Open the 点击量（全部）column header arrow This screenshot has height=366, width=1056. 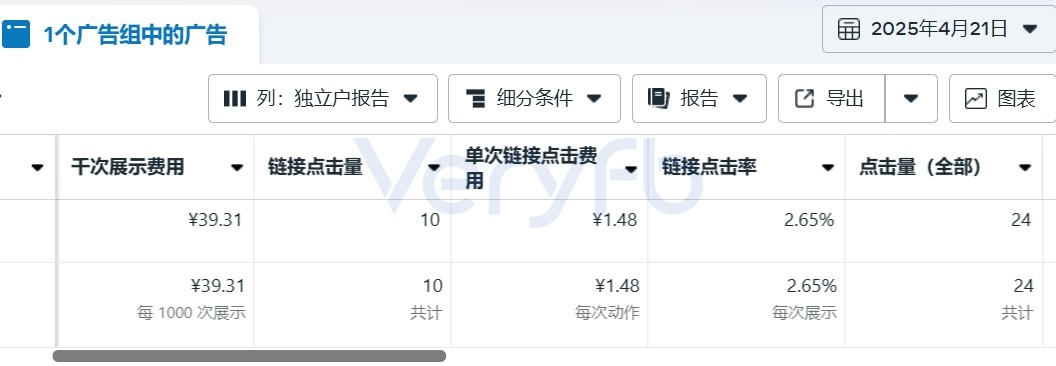(x=1025, y=168)
